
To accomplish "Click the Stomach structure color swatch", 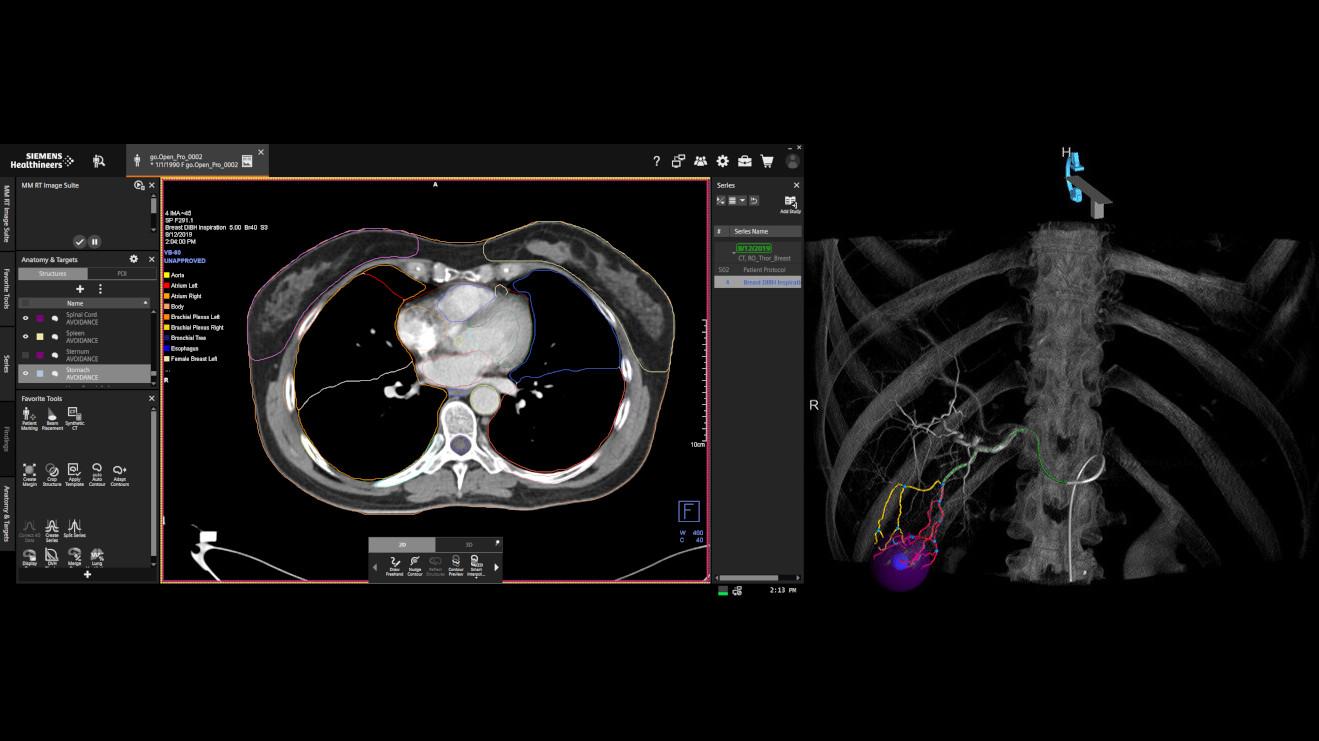I will point(40,374).
